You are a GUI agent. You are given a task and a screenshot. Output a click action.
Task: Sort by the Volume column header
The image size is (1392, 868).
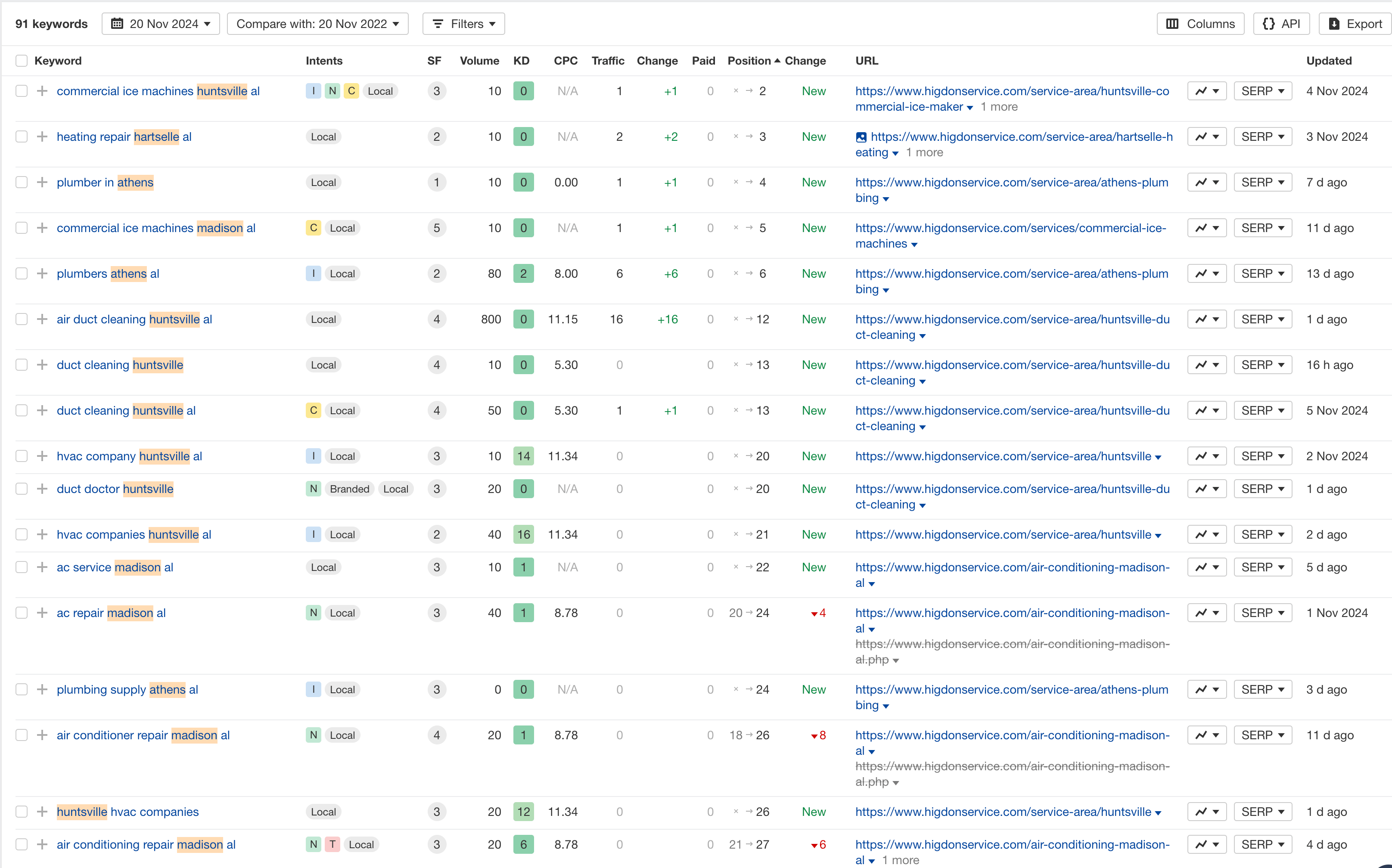pos(479,61)
